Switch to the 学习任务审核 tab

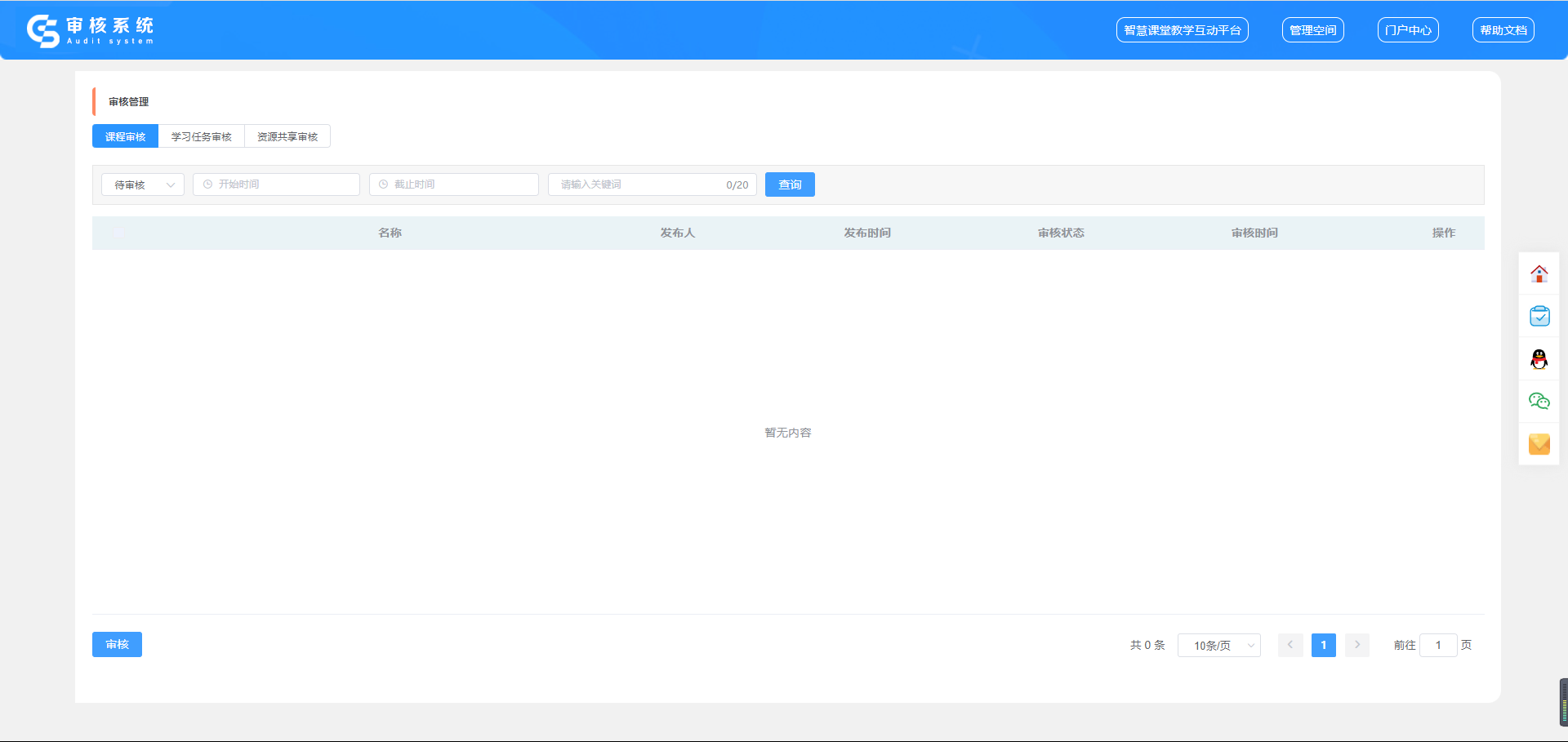(201, 136)
